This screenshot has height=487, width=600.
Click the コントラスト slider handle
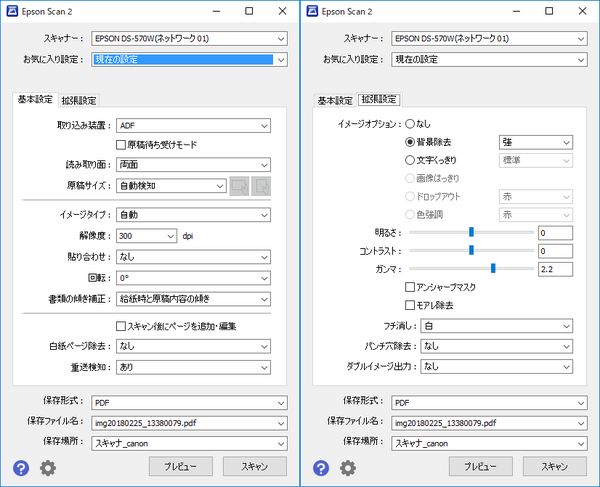[471, 250]
